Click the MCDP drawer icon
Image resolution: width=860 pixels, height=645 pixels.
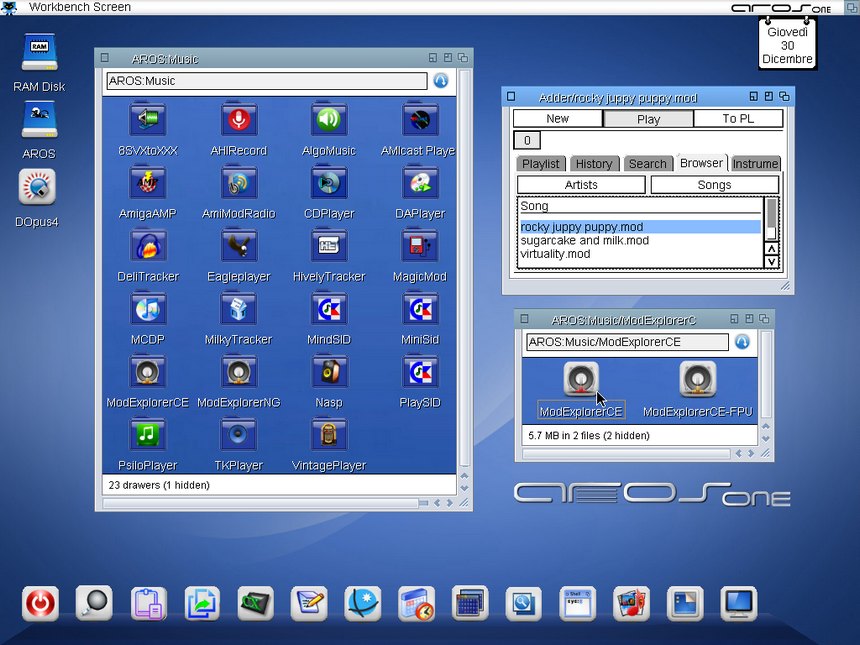pos(148,308)
